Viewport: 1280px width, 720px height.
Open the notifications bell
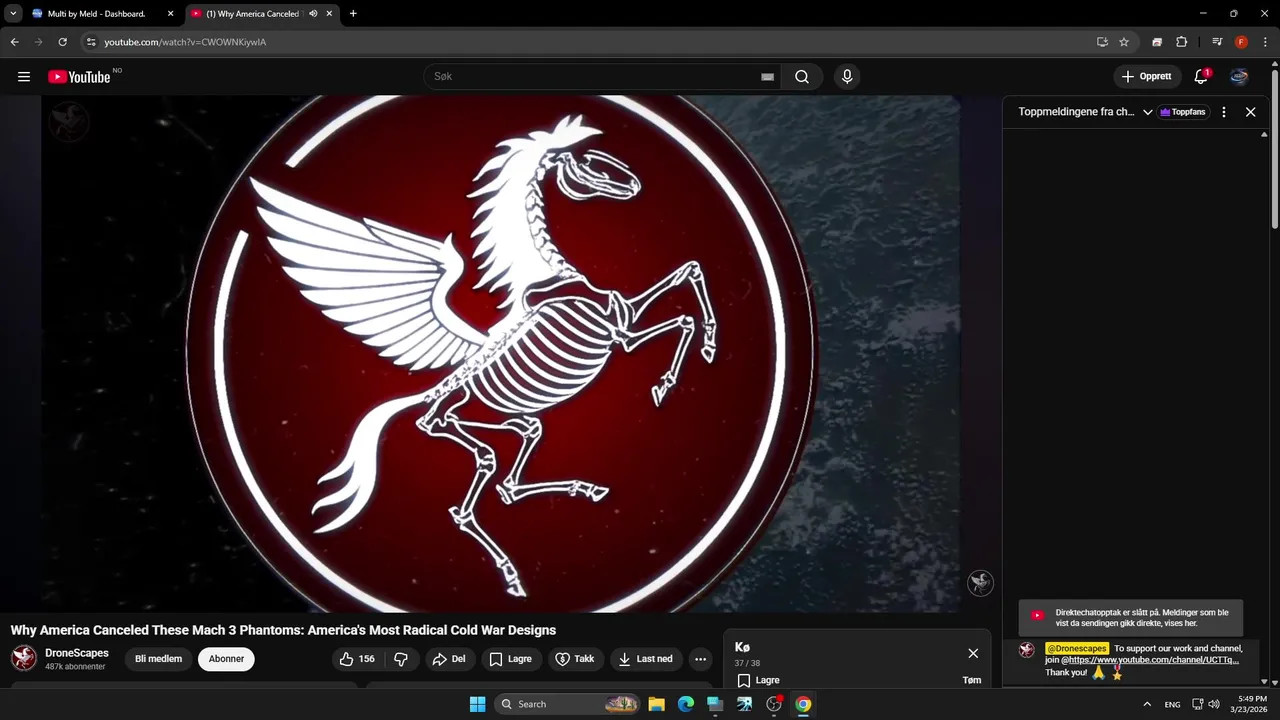point(1201,76)
